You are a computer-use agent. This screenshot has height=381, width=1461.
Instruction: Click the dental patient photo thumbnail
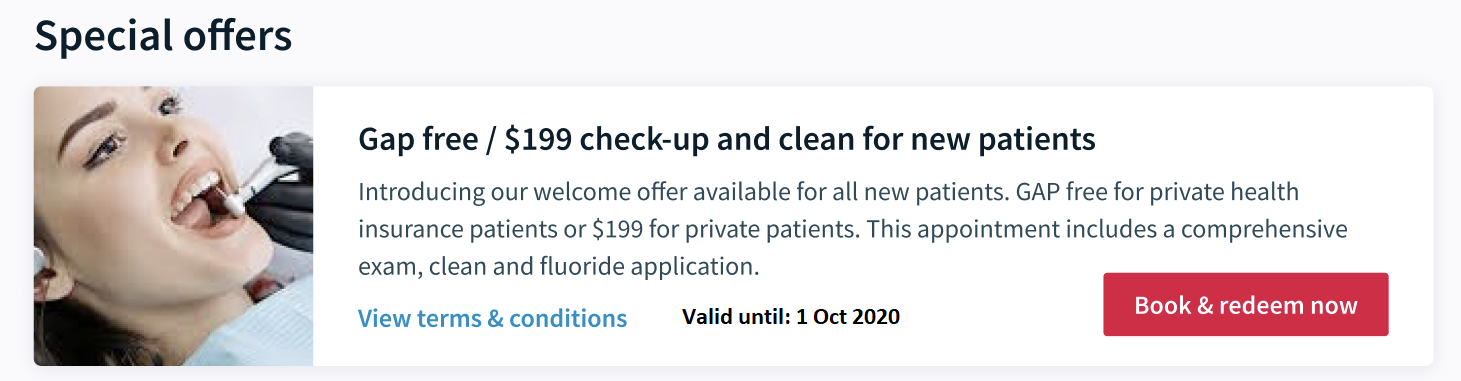(x=173, y=226)
